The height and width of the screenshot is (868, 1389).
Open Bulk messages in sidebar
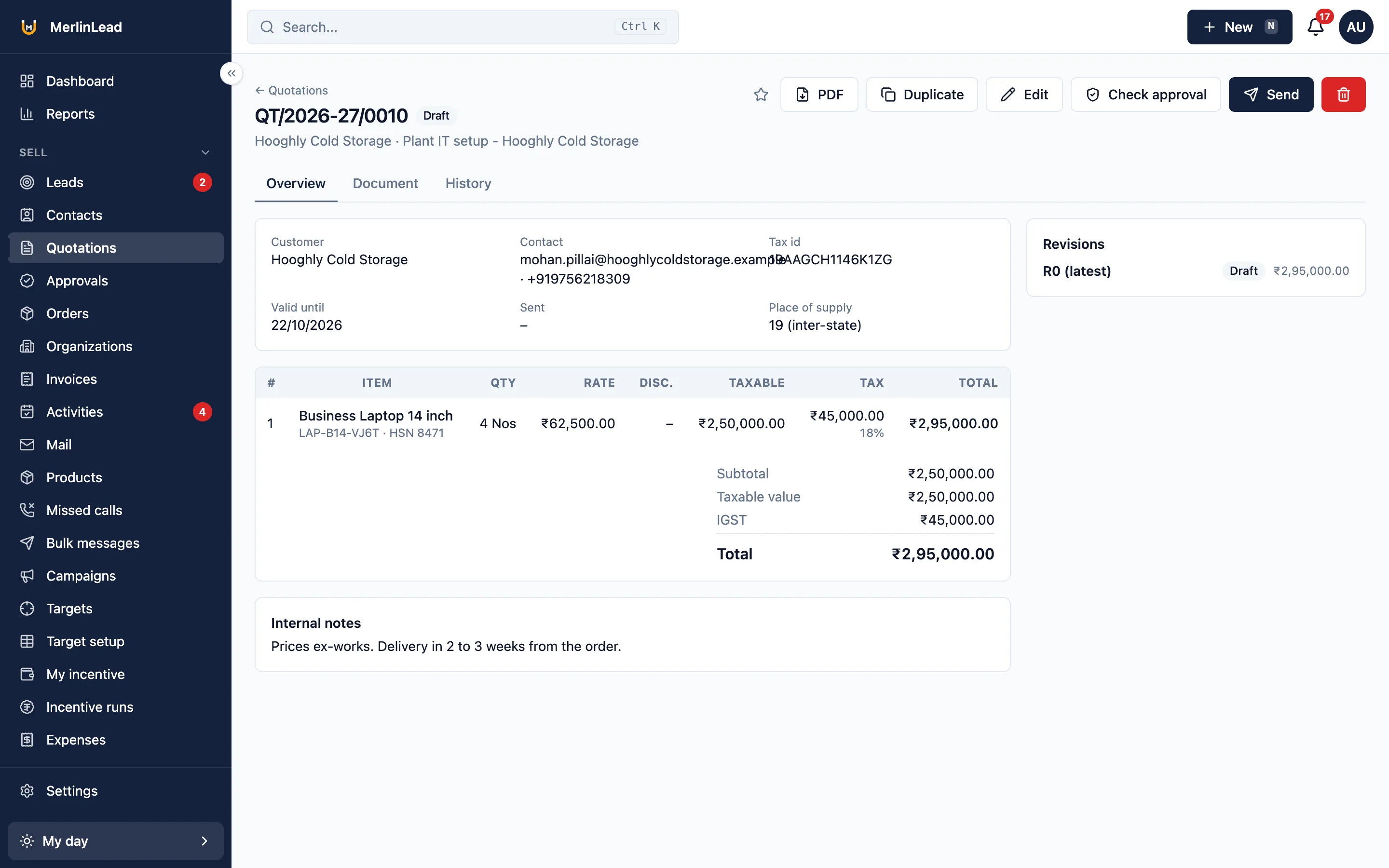pos(116,542)
